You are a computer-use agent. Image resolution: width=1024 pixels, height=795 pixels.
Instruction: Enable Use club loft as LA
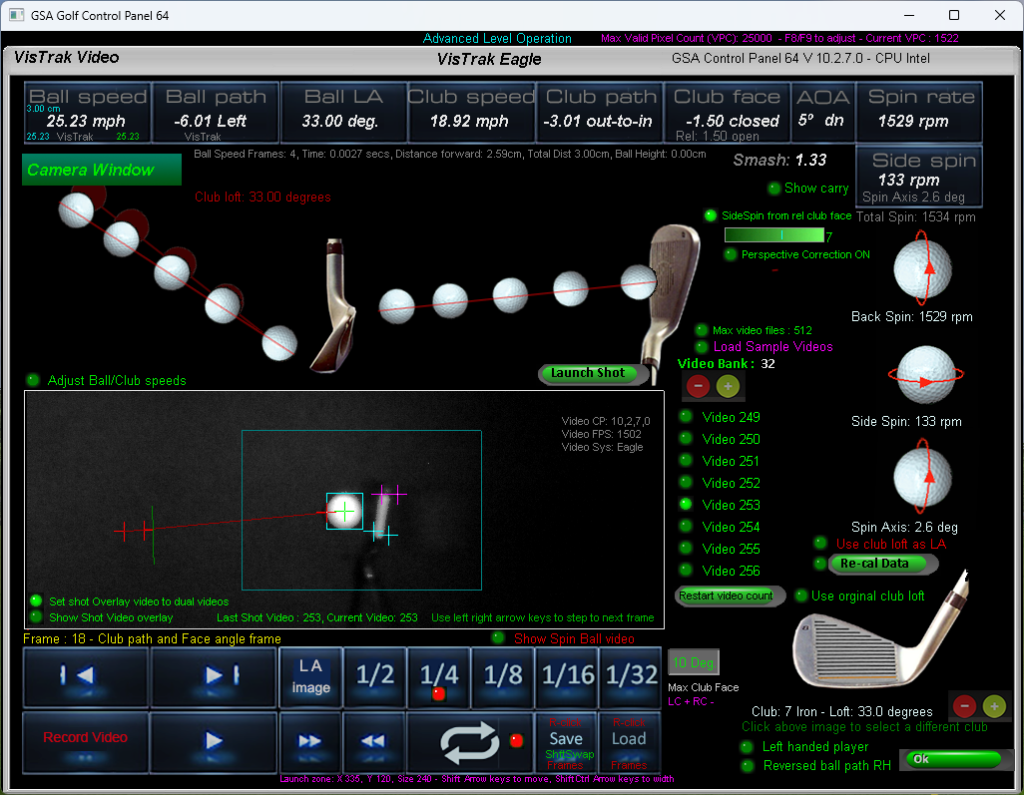(x=822, y=544)
